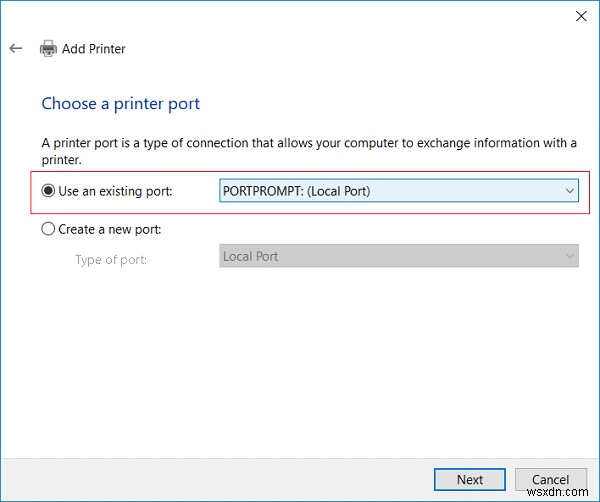600x502 pixels.
Task: Open the PORTPROMPT: (Local Port) dropdown
Action: pyautogui.click(x=399, y=191)
